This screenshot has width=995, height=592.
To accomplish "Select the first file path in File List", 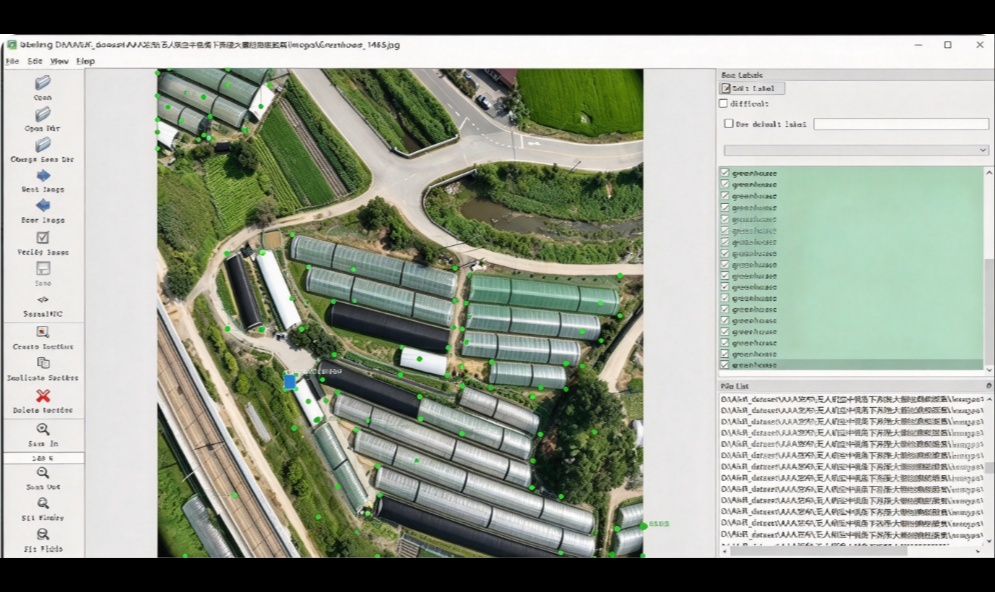I will click(852, 399).
